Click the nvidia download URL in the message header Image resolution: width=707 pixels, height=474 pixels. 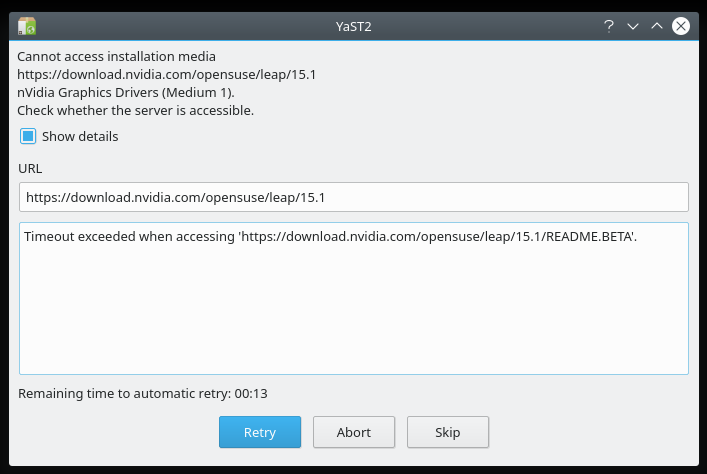click(x=167, y=74)
